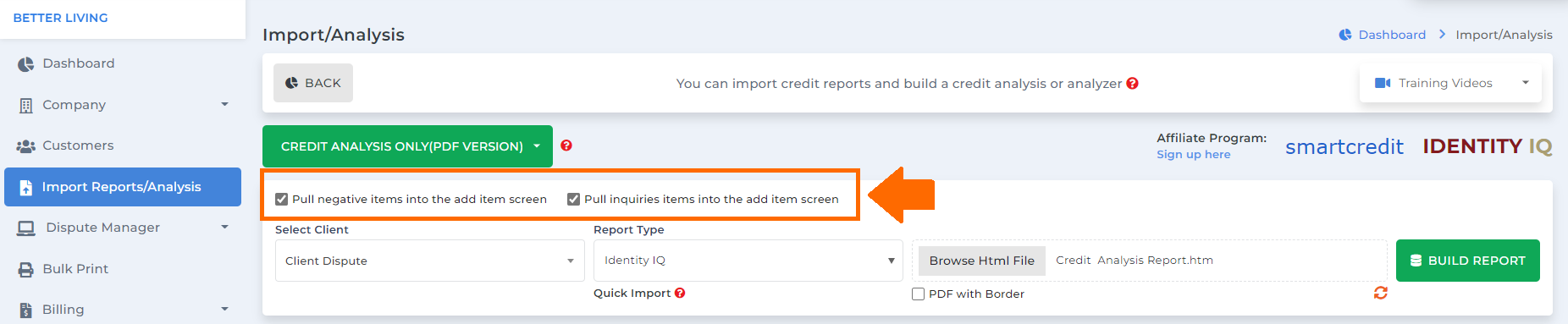Click the help icon next to Credit Analysis button
Image resolution: width=1568 pixels, height=324 pixels.
(566, 146)
